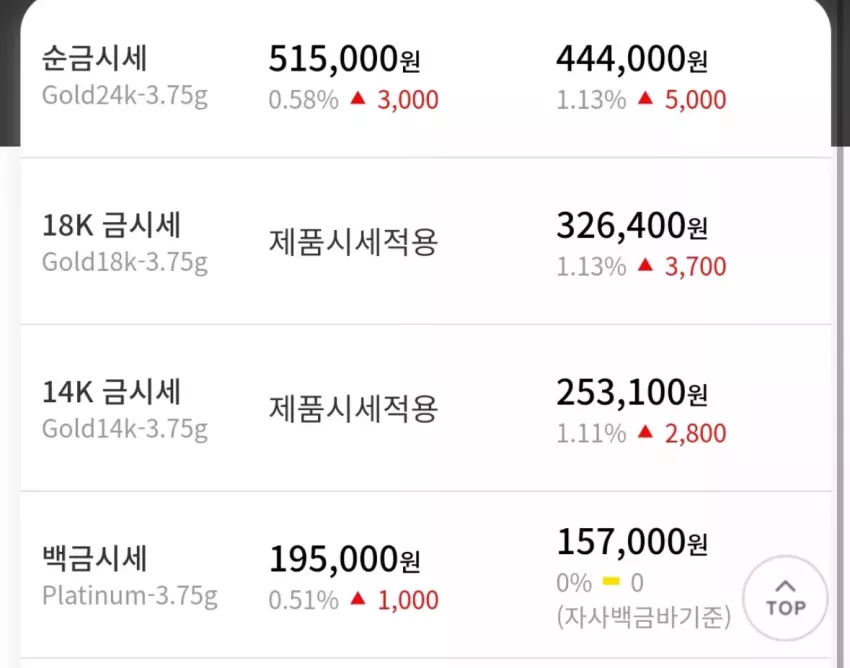The image size is (850, 668).
Task: Click red up arrow beside 3,000
Action: (358, 98)
